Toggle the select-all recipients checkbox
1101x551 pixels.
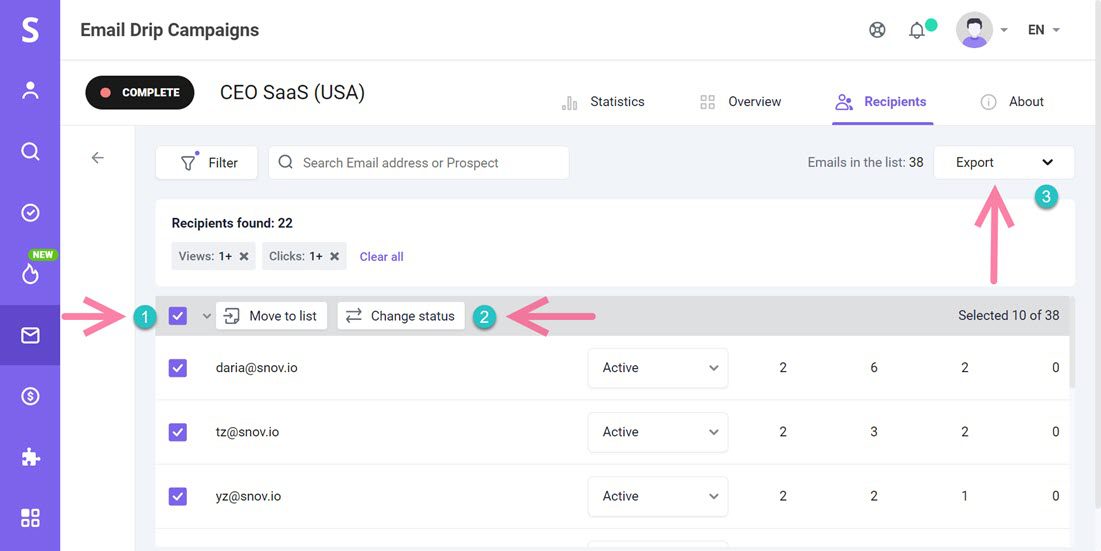click(x=178, y=316)
